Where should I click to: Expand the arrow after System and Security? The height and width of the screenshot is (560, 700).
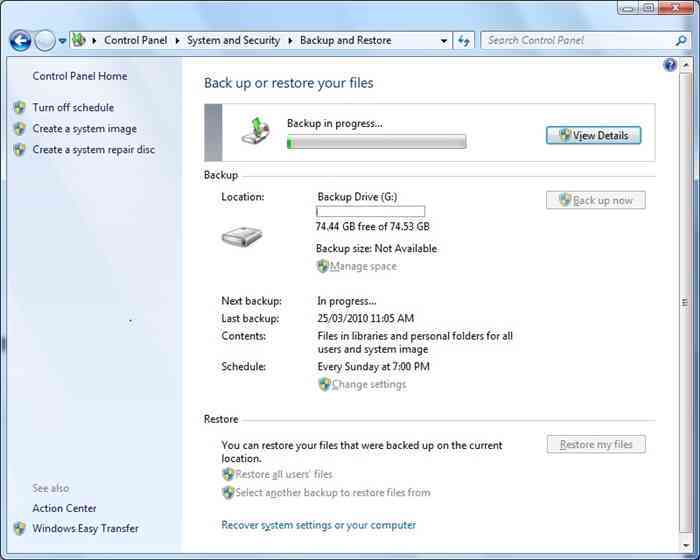(x=290, y=41)
